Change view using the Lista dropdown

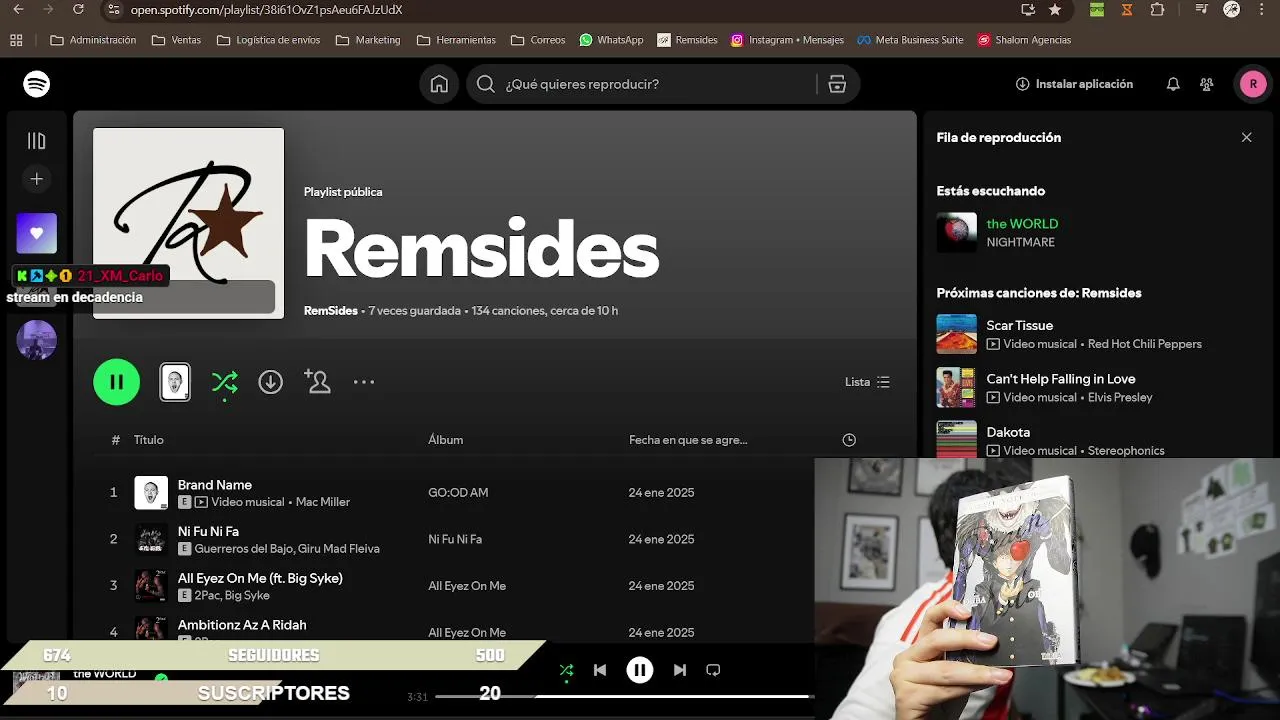pos(867,382)
